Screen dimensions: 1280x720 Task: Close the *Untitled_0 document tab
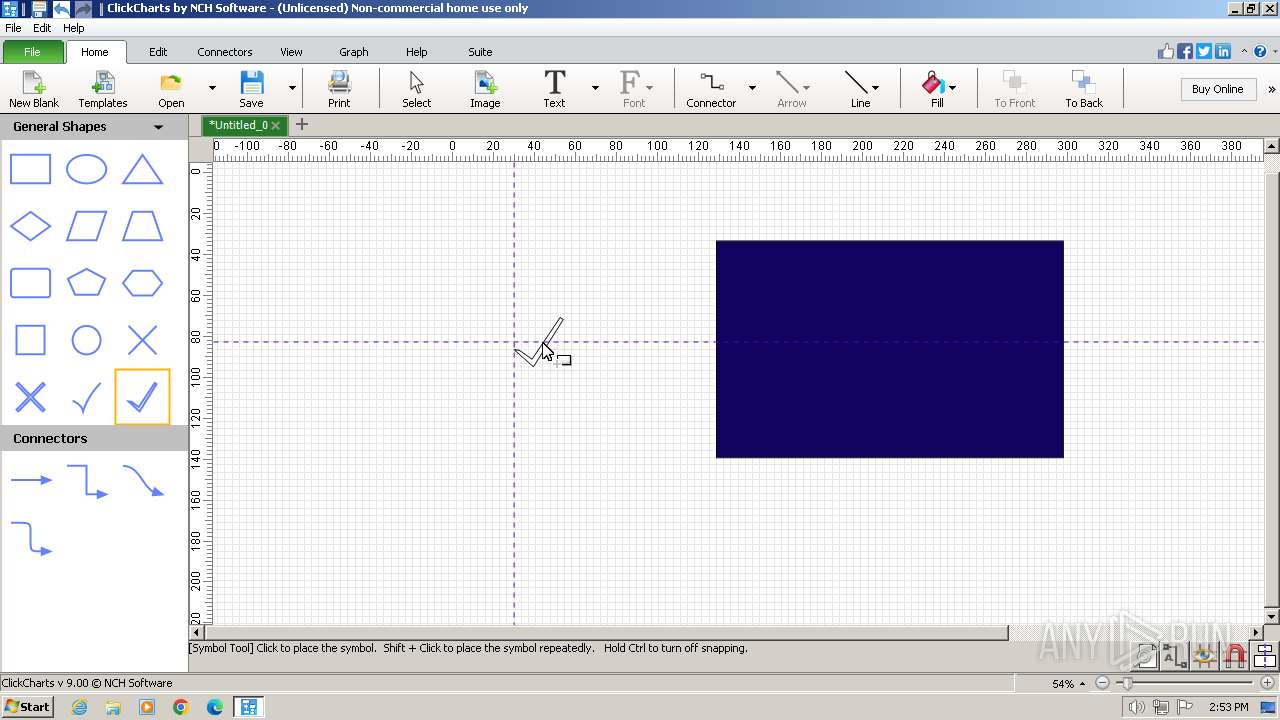click(275, 125)
